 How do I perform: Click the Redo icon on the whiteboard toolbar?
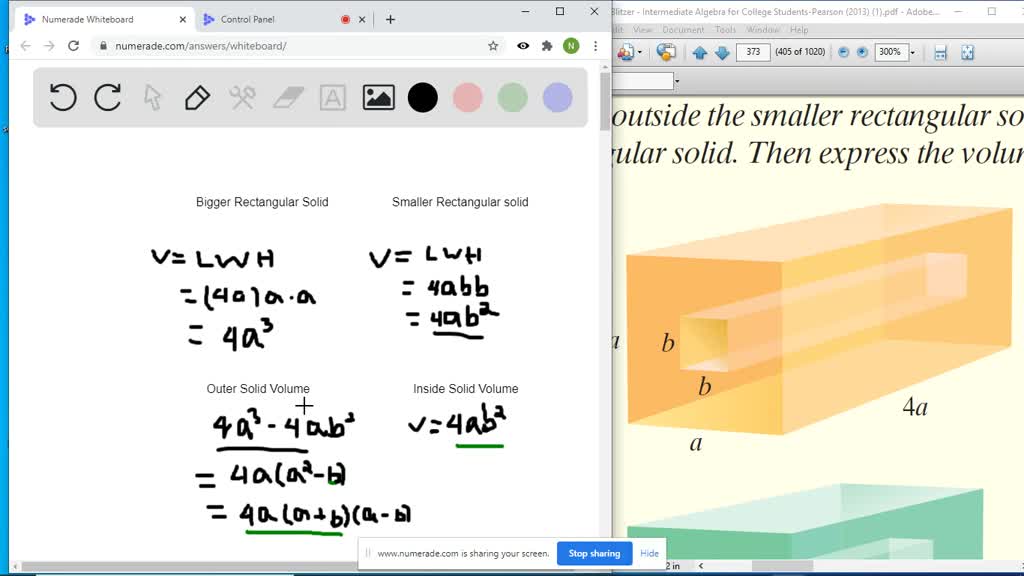point(107,97)
